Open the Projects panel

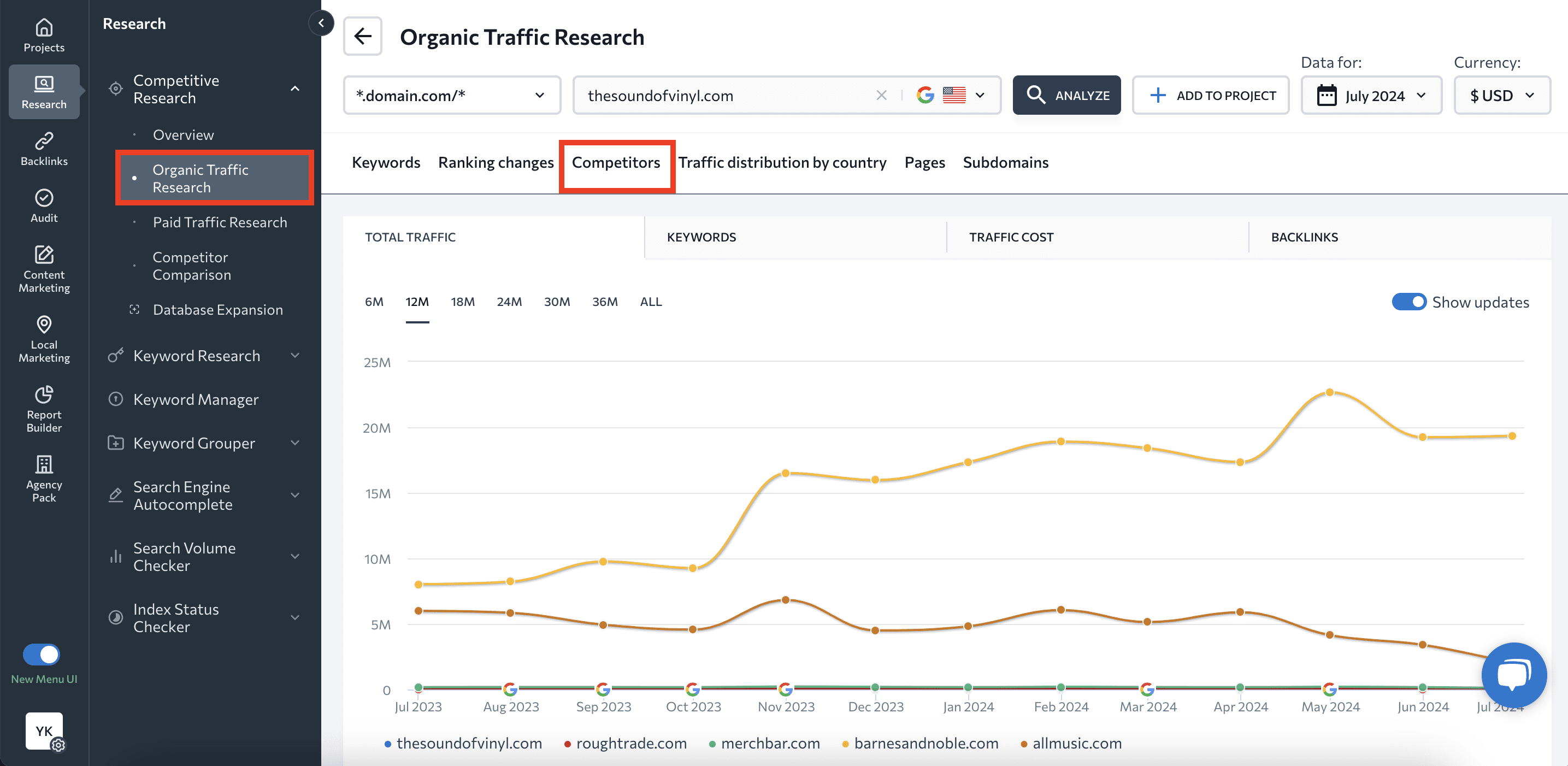click(43, 36)
